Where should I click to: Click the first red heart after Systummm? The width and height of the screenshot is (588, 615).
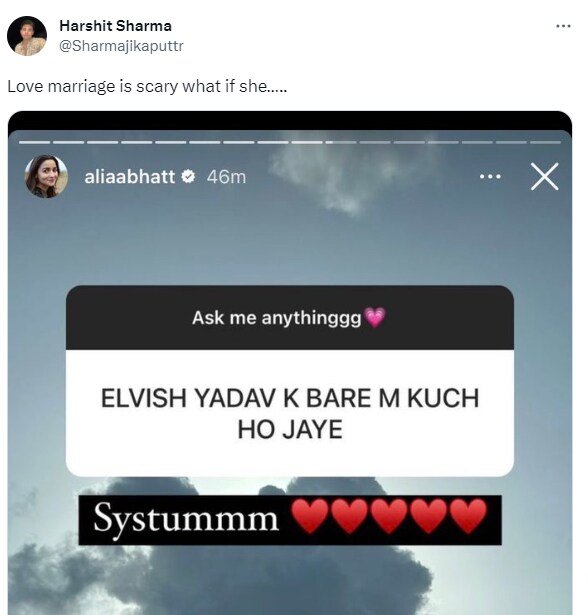311,516
